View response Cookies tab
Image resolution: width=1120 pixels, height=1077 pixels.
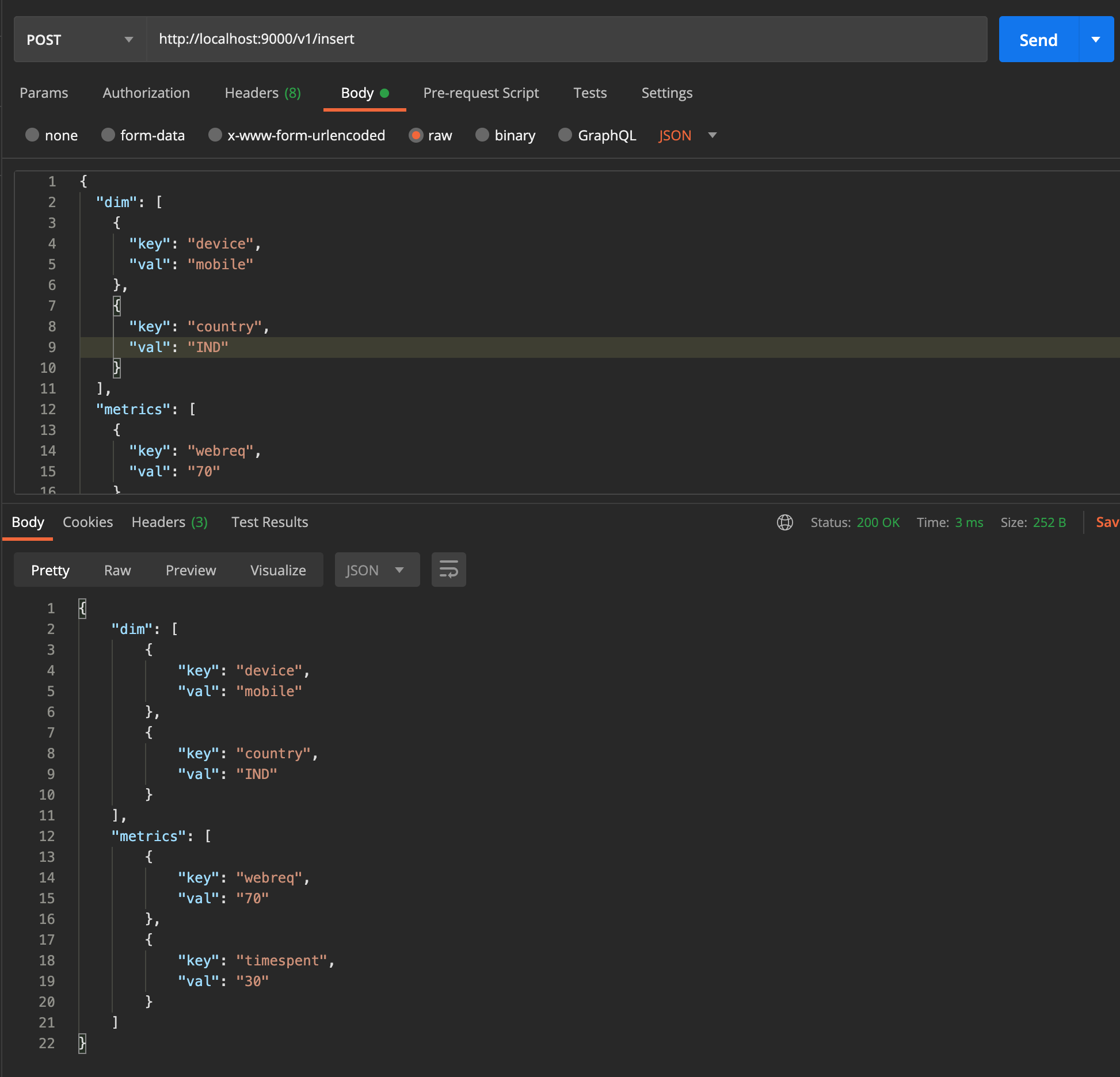click(87, 522)
